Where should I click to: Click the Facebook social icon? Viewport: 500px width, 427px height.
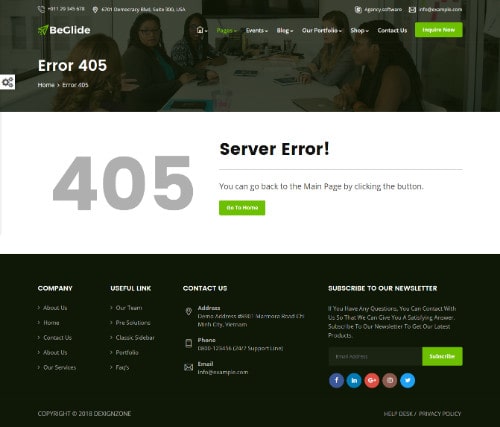click(336, 380)
